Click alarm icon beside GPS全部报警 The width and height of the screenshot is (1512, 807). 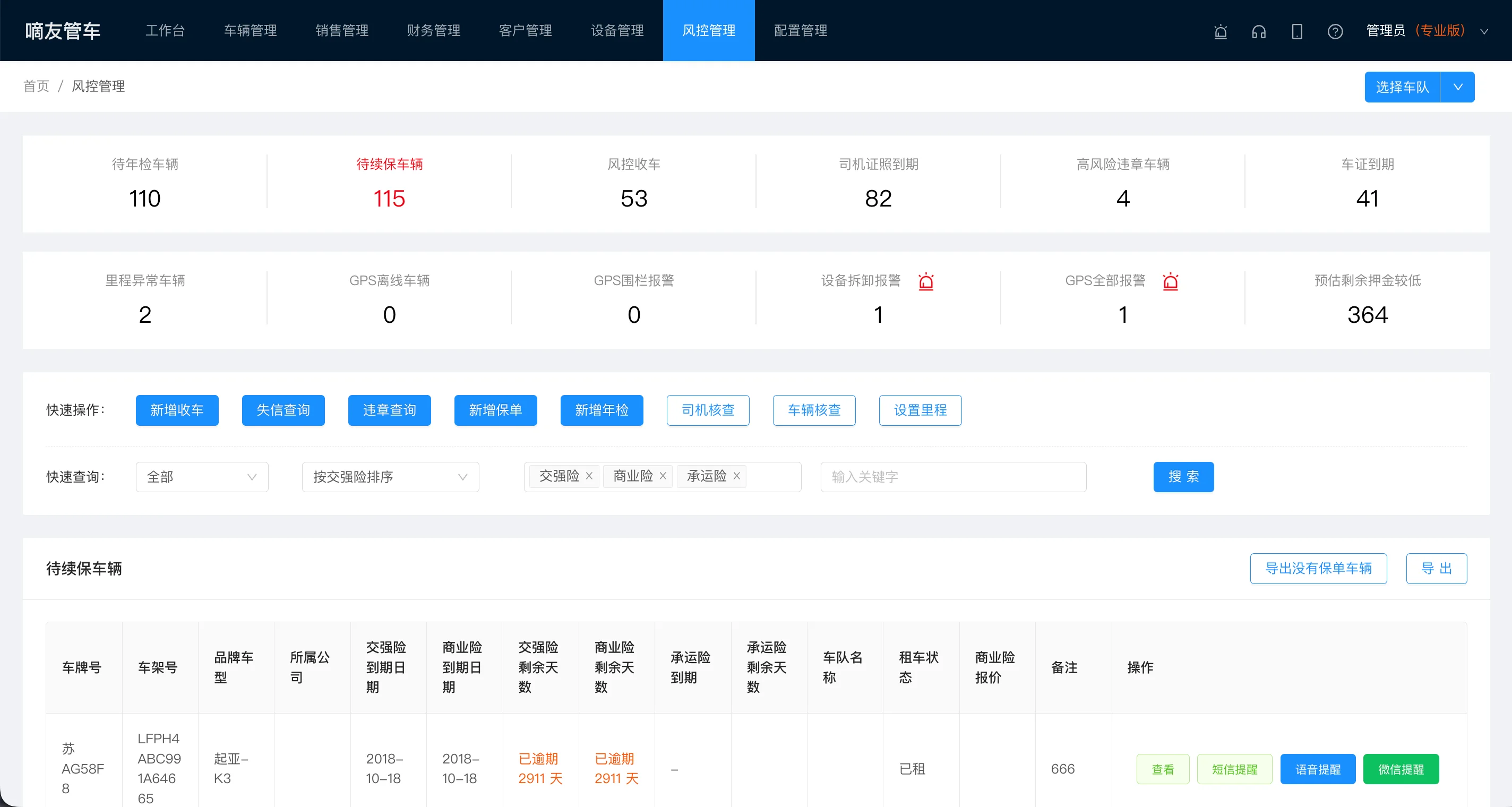(x=1171, y=282)
